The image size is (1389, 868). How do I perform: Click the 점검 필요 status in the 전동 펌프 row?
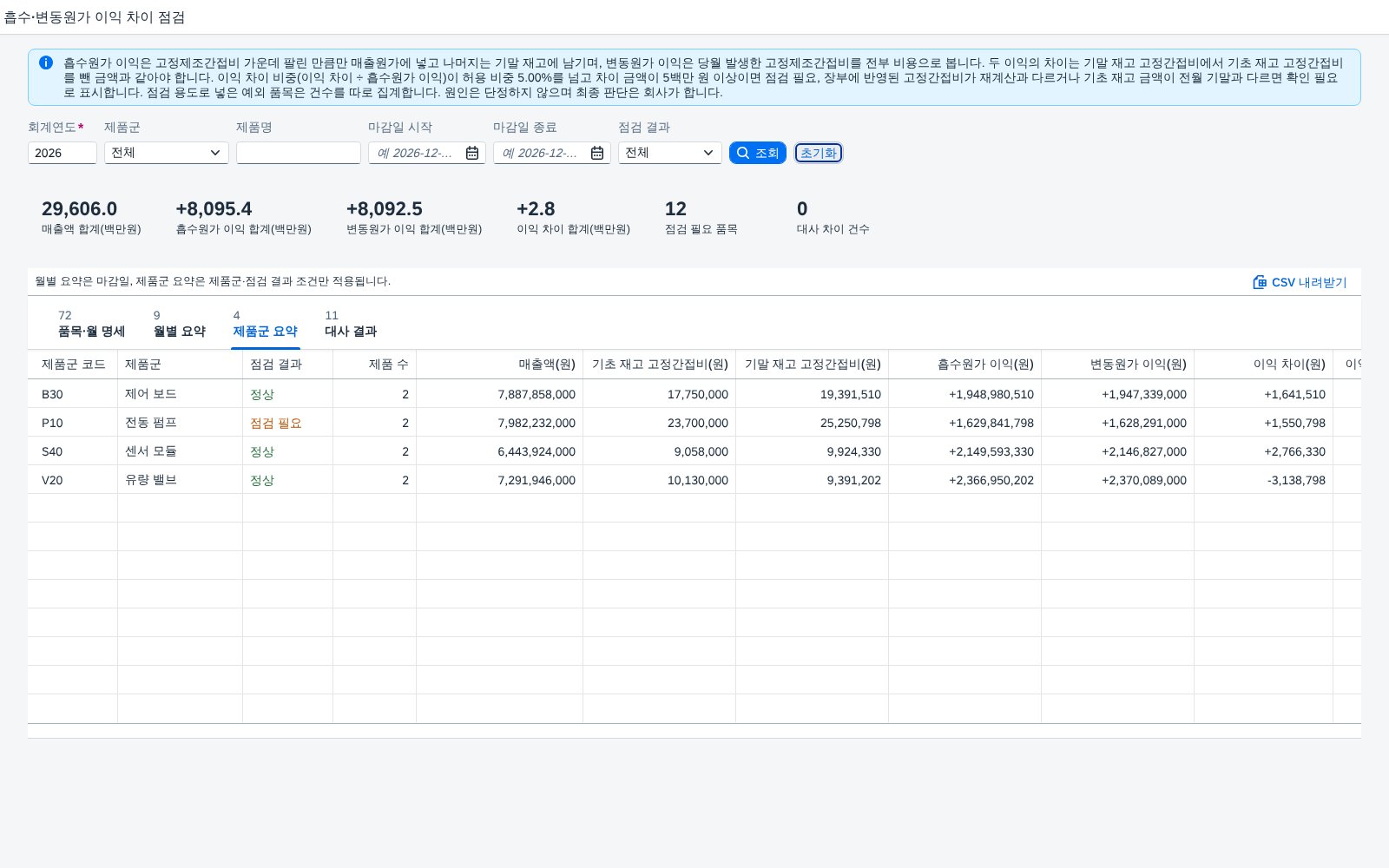[x=276, y=423]
